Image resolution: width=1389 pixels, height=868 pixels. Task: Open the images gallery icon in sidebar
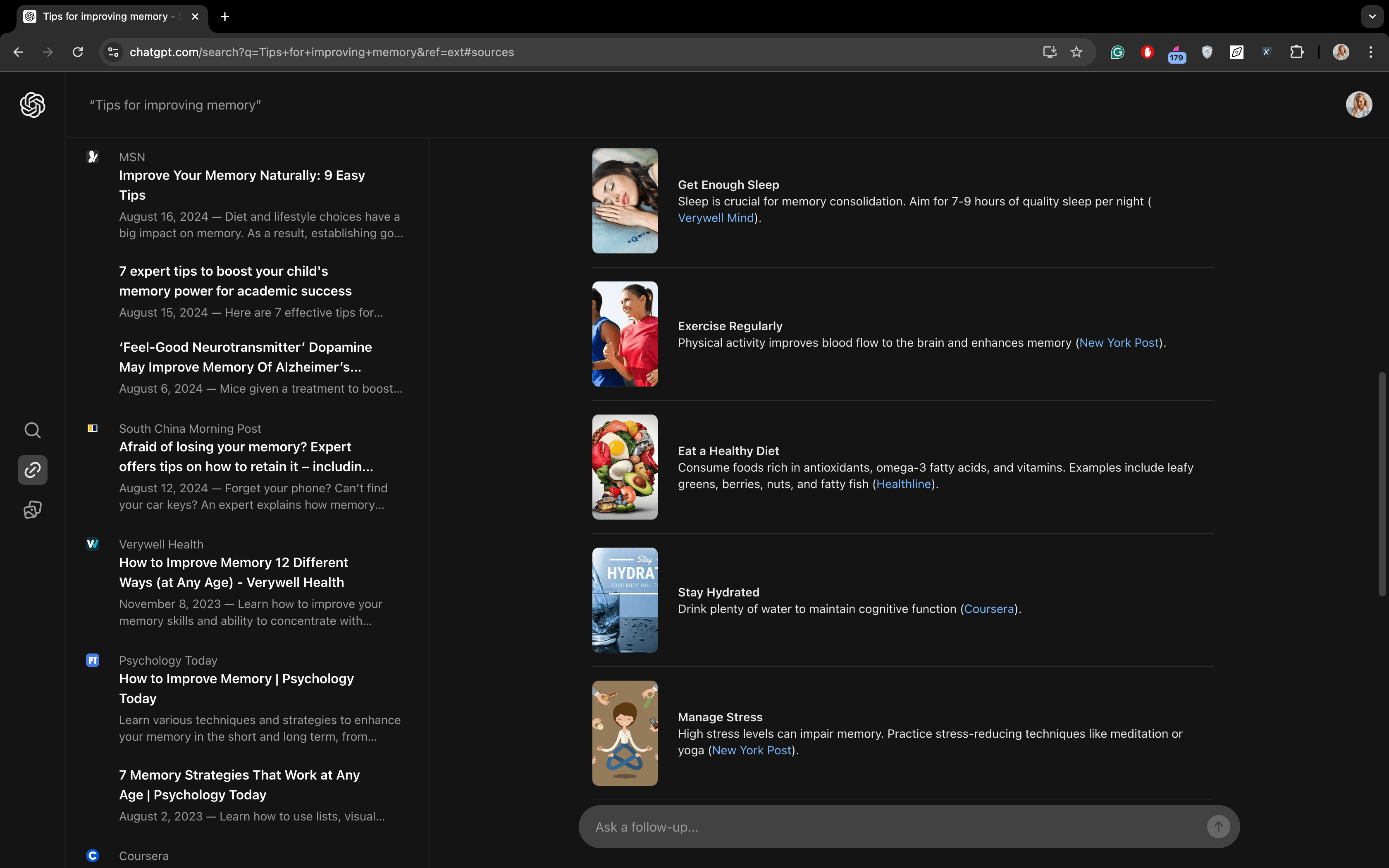(x=33, y=510)
